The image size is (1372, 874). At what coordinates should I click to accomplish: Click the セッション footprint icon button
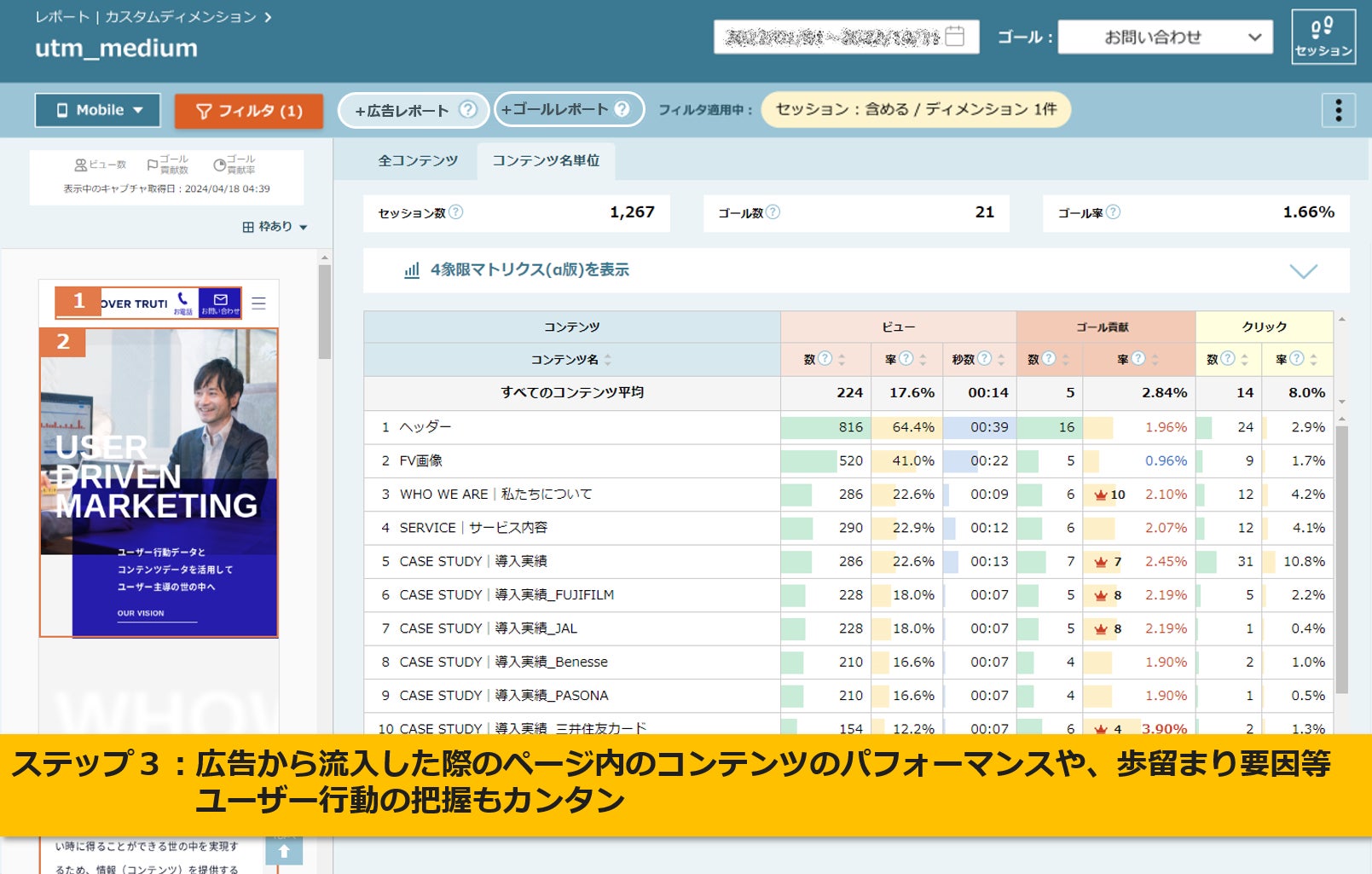click(x=1323, y=37)
